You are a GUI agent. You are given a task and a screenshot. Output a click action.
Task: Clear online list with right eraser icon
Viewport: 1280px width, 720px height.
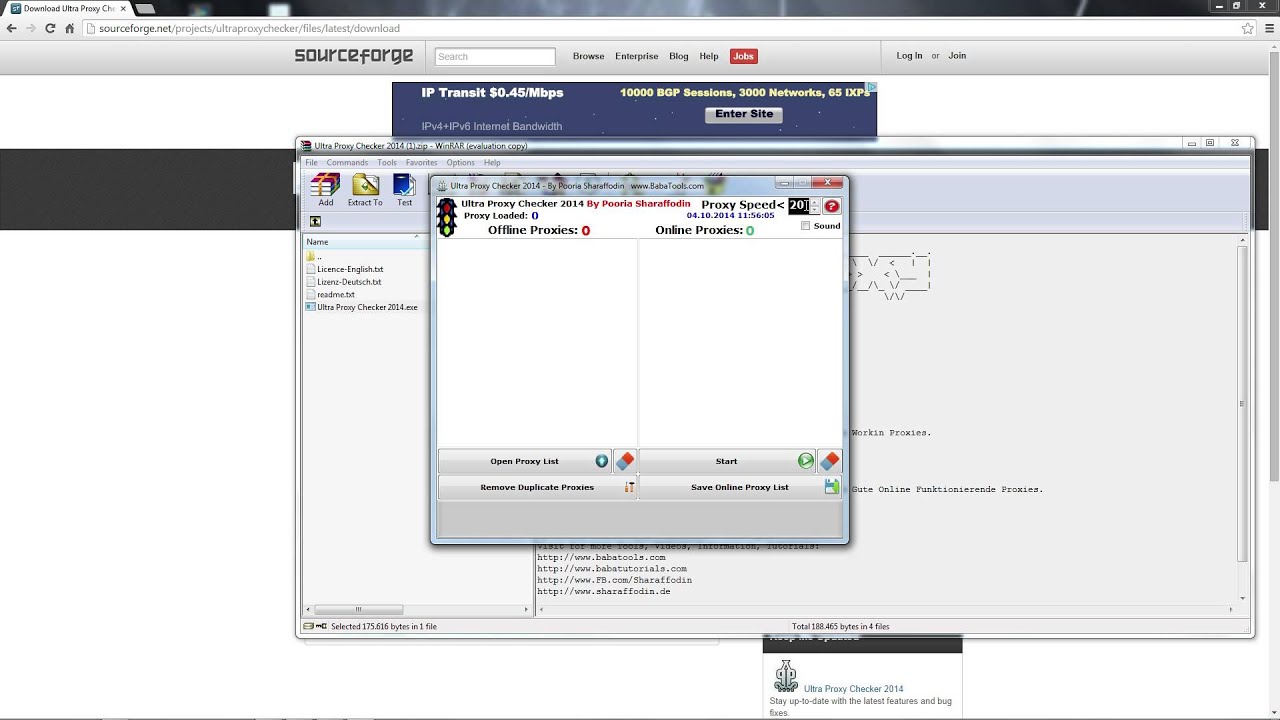[x=830, y=461]
